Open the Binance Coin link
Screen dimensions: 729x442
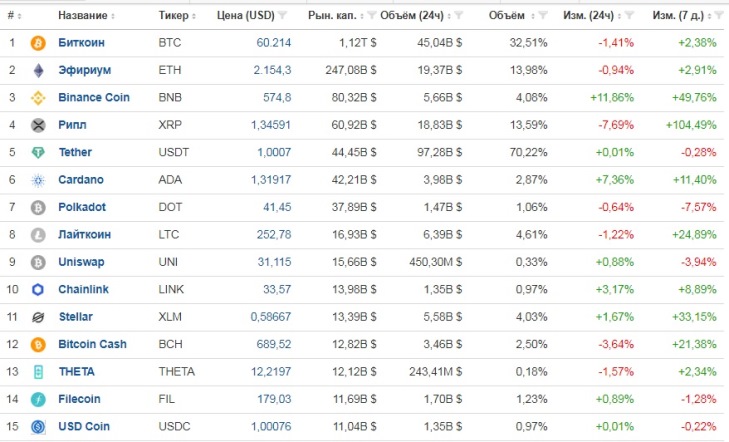94,98
